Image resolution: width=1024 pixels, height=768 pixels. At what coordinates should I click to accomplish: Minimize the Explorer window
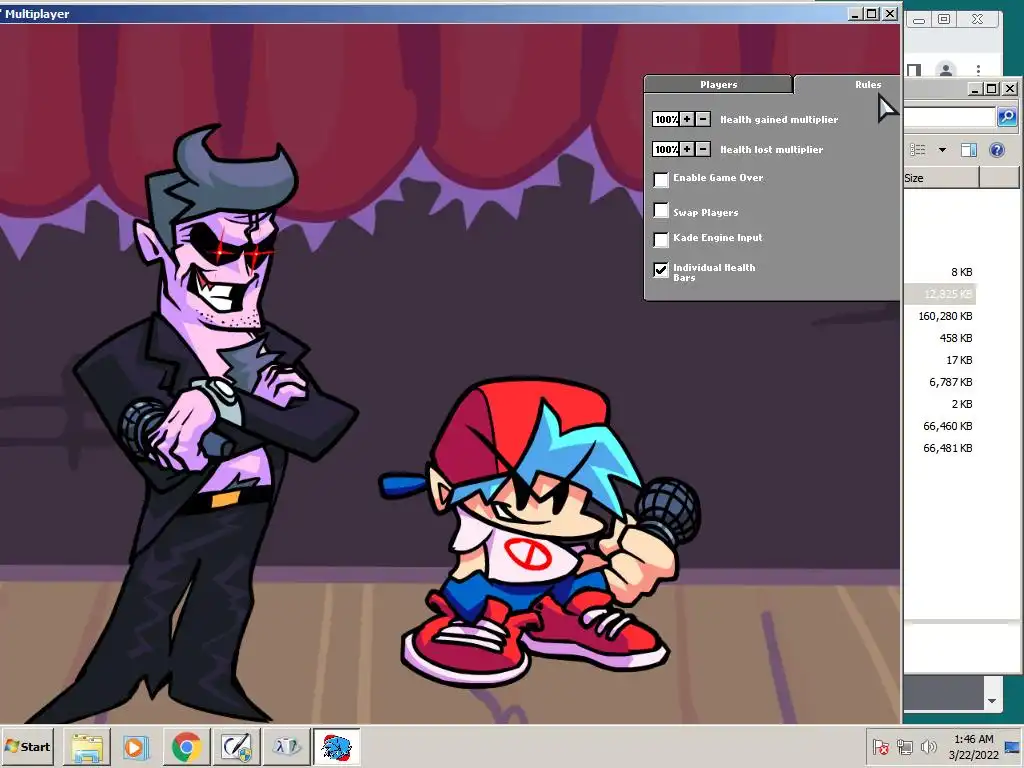tap(975, 89)
